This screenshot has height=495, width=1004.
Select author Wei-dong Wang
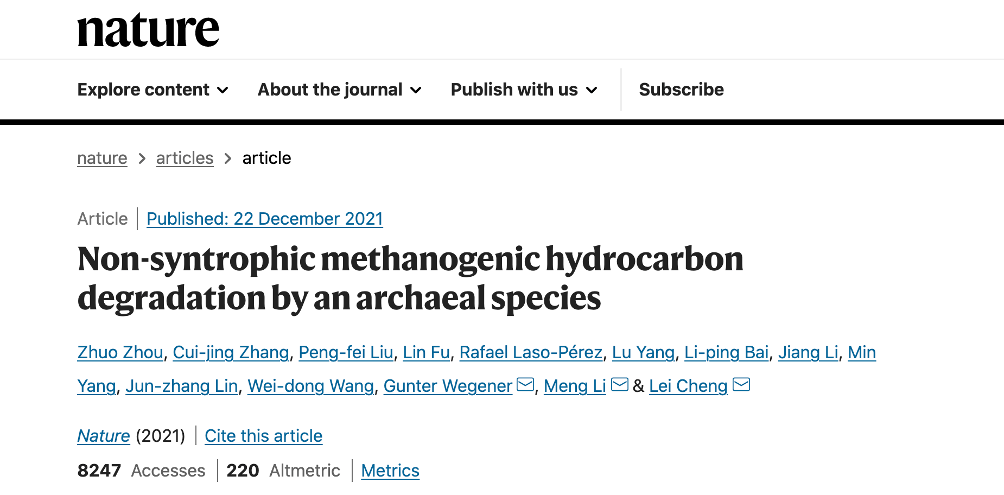tap(311, 386)
